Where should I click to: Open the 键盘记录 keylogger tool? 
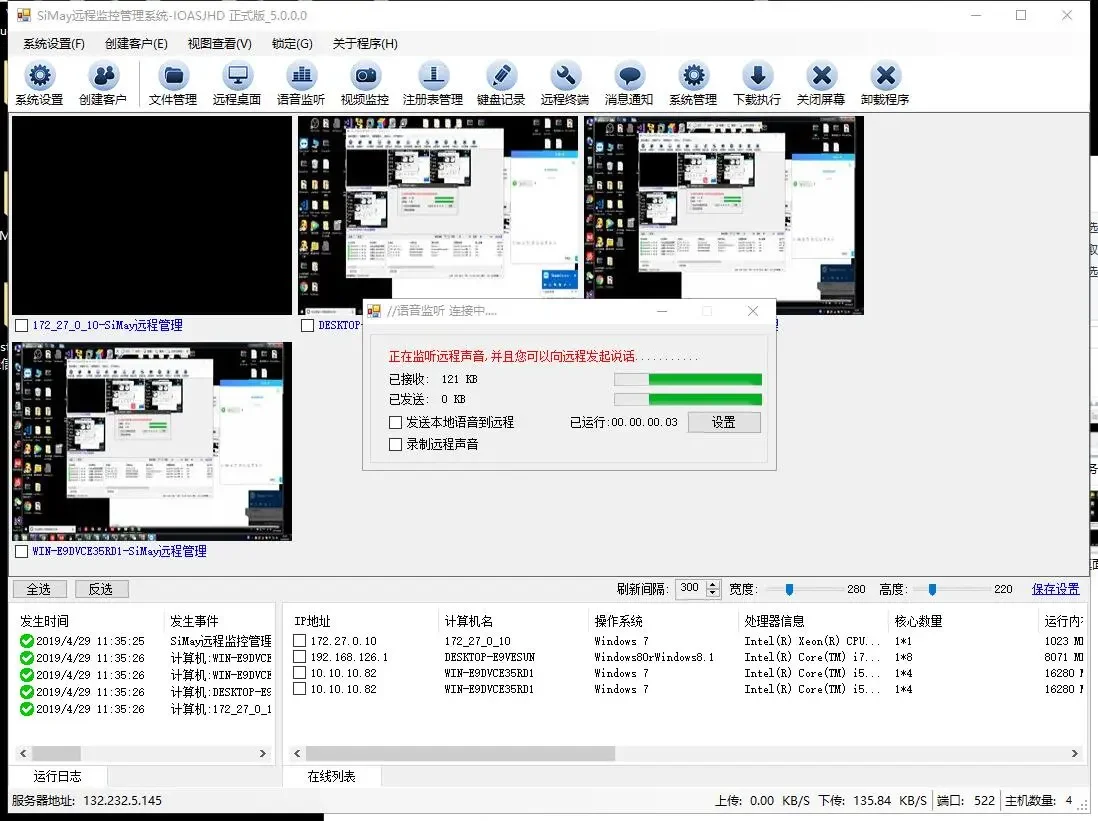(x=500, y=82)
